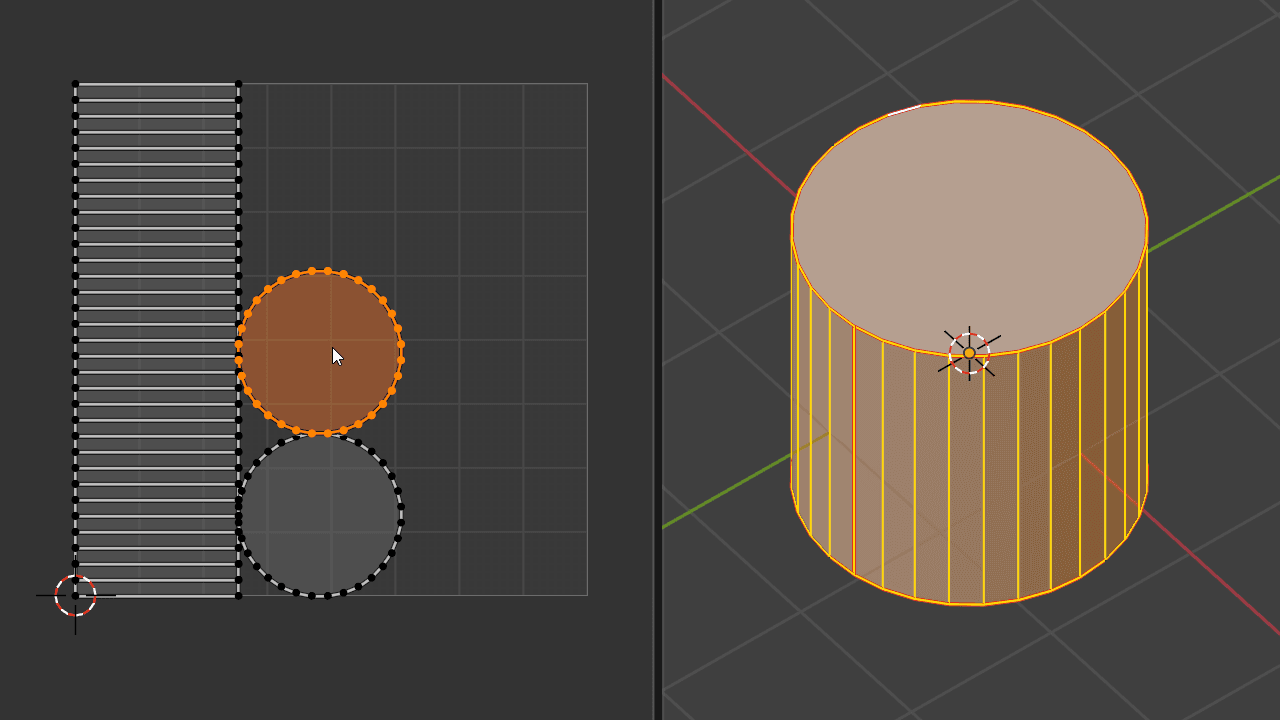Click the 2D cursor in the UV editor
Screen dimensions: 1280x720
tap(75, 595)
